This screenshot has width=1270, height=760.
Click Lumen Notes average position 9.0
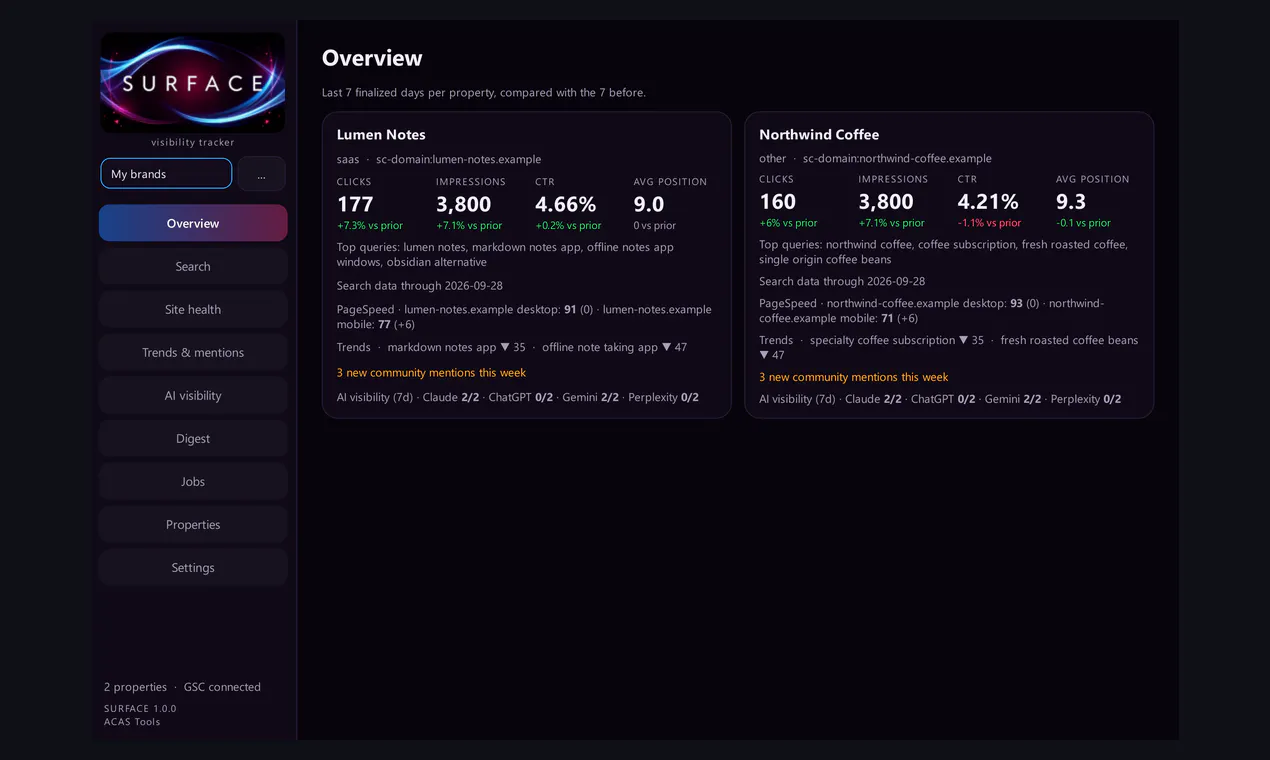[x=649, y=204]
